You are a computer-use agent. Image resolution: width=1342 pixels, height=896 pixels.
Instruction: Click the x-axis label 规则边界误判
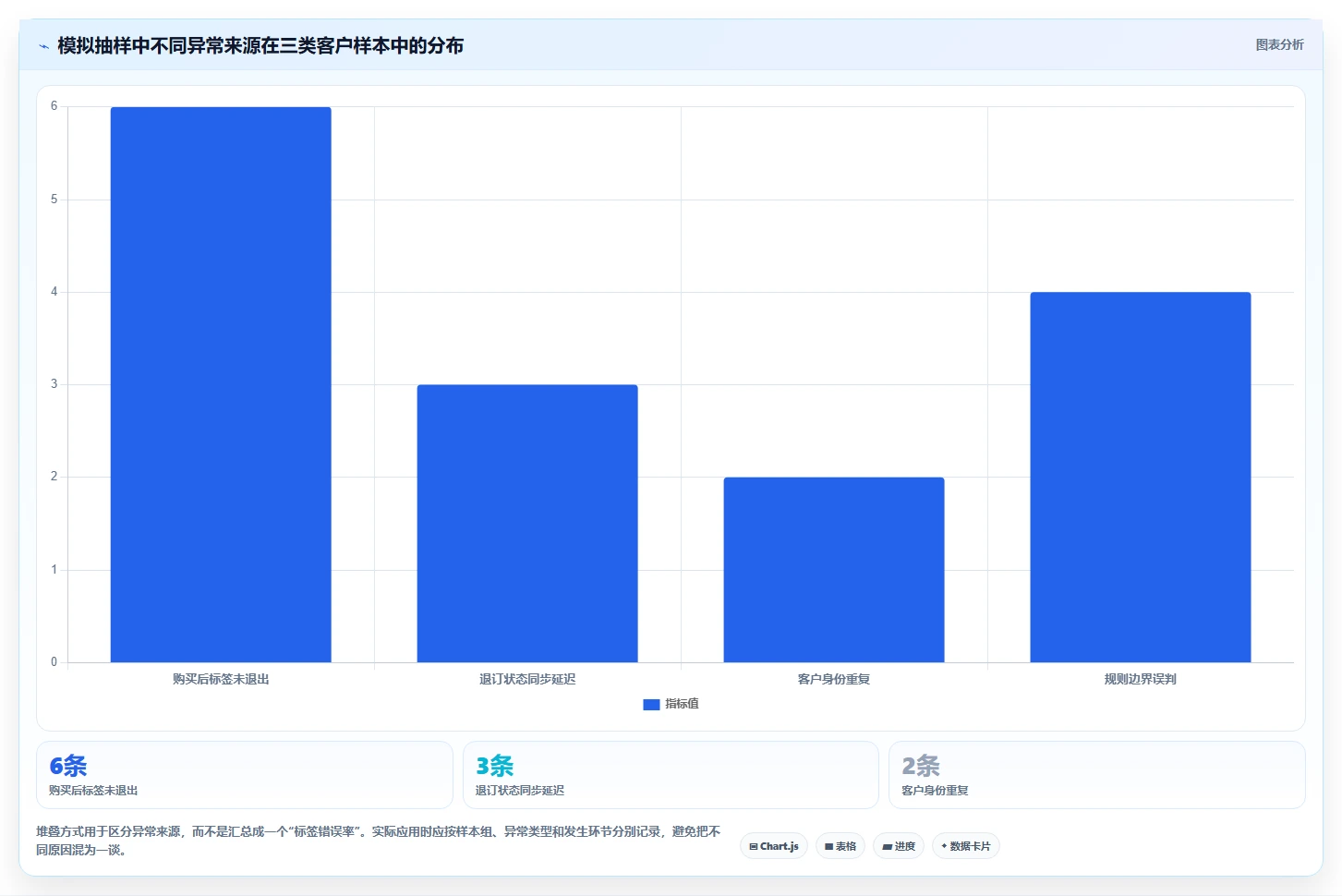[x=1141, y=679]
